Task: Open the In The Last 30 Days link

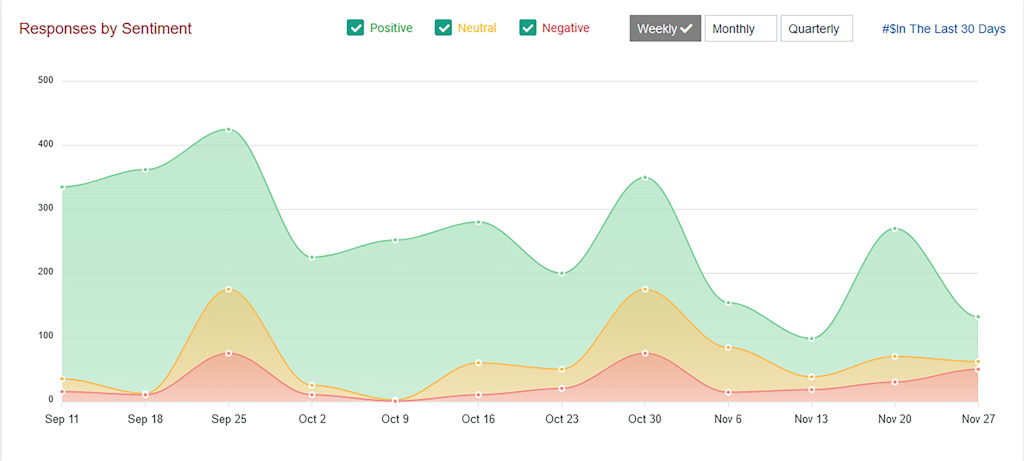Action: [x=943, y=29]
